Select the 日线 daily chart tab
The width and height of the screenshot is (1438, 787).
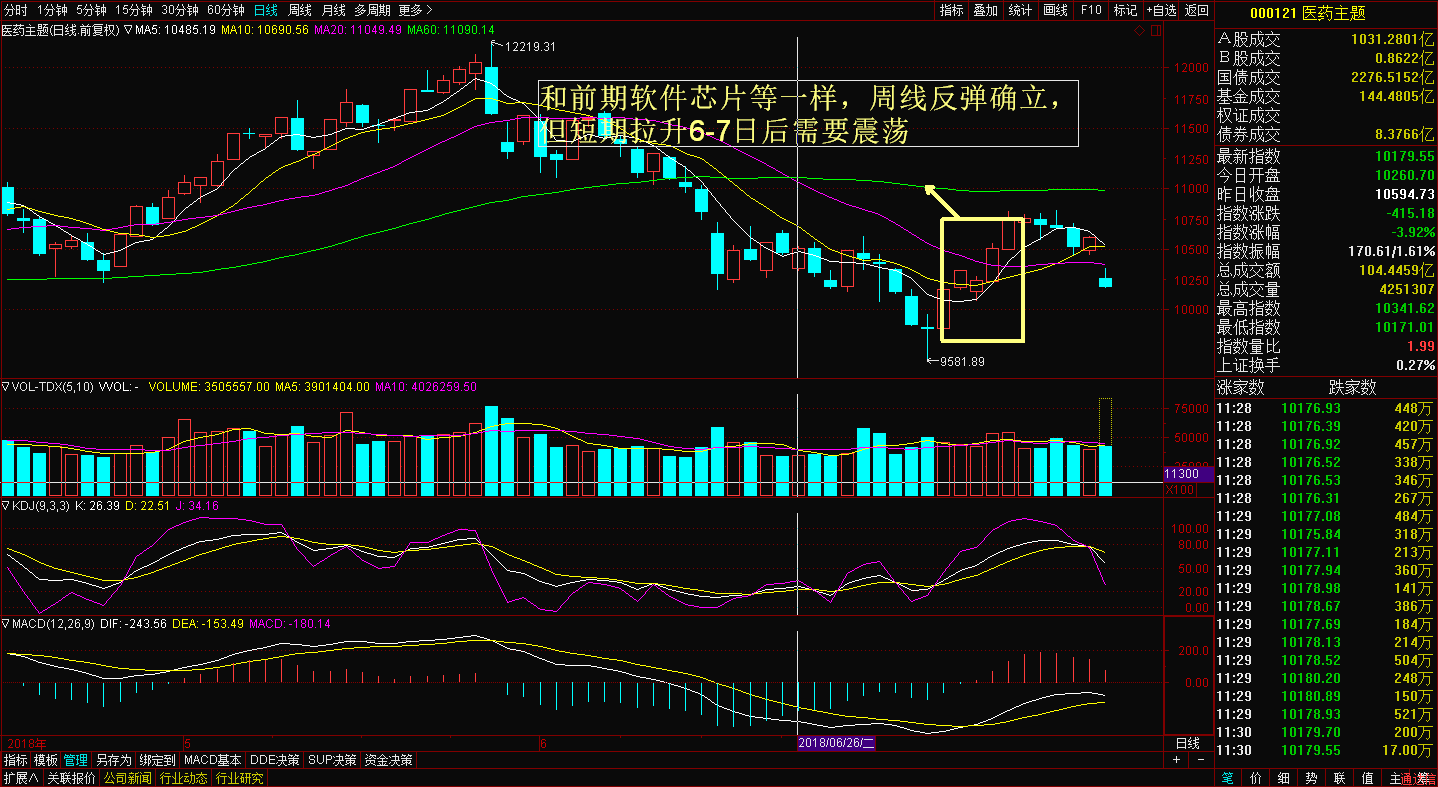pos(266,10)
